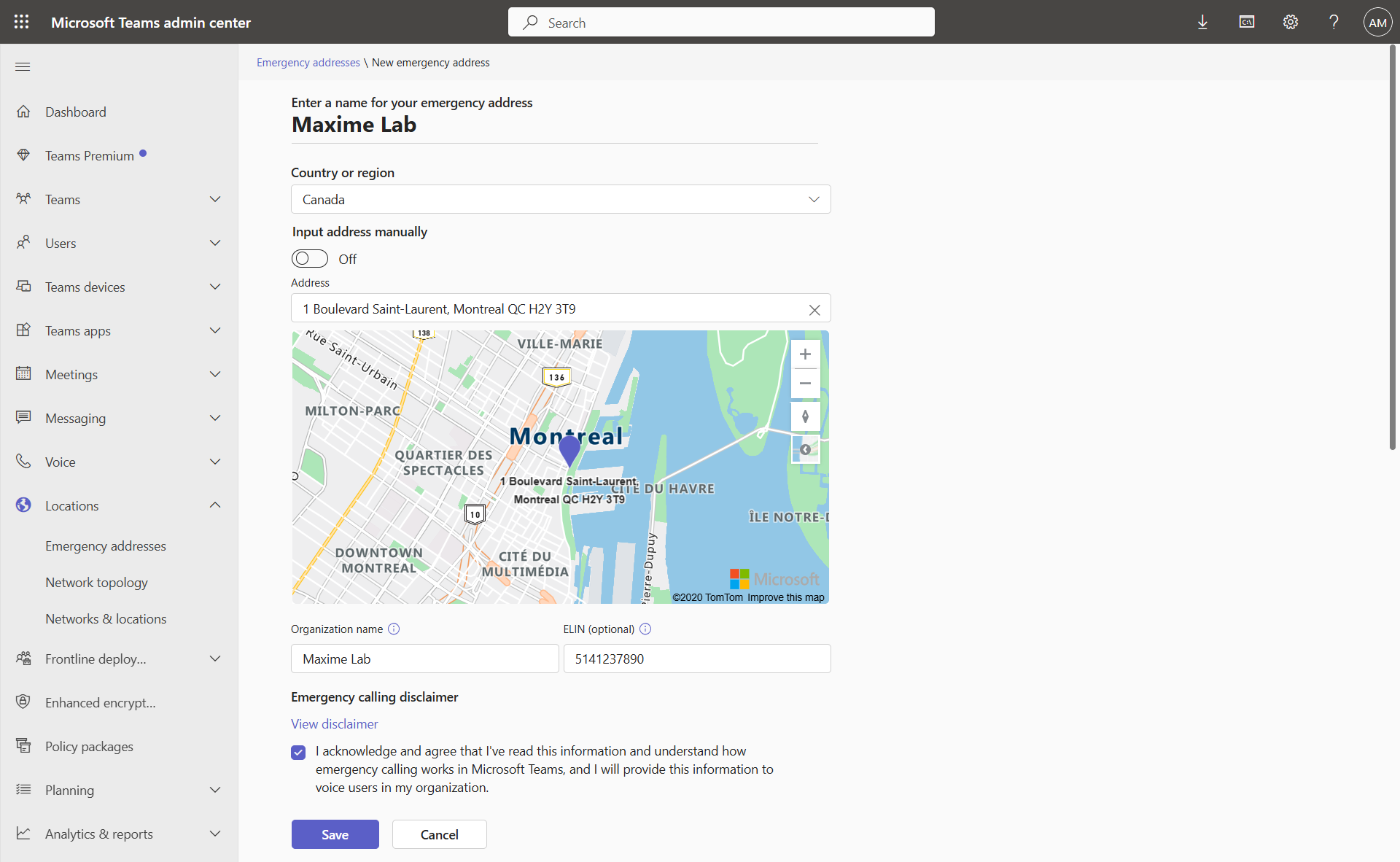1400x862 pixels.
Task: Open the View disclaimer link
Action: 334,723
